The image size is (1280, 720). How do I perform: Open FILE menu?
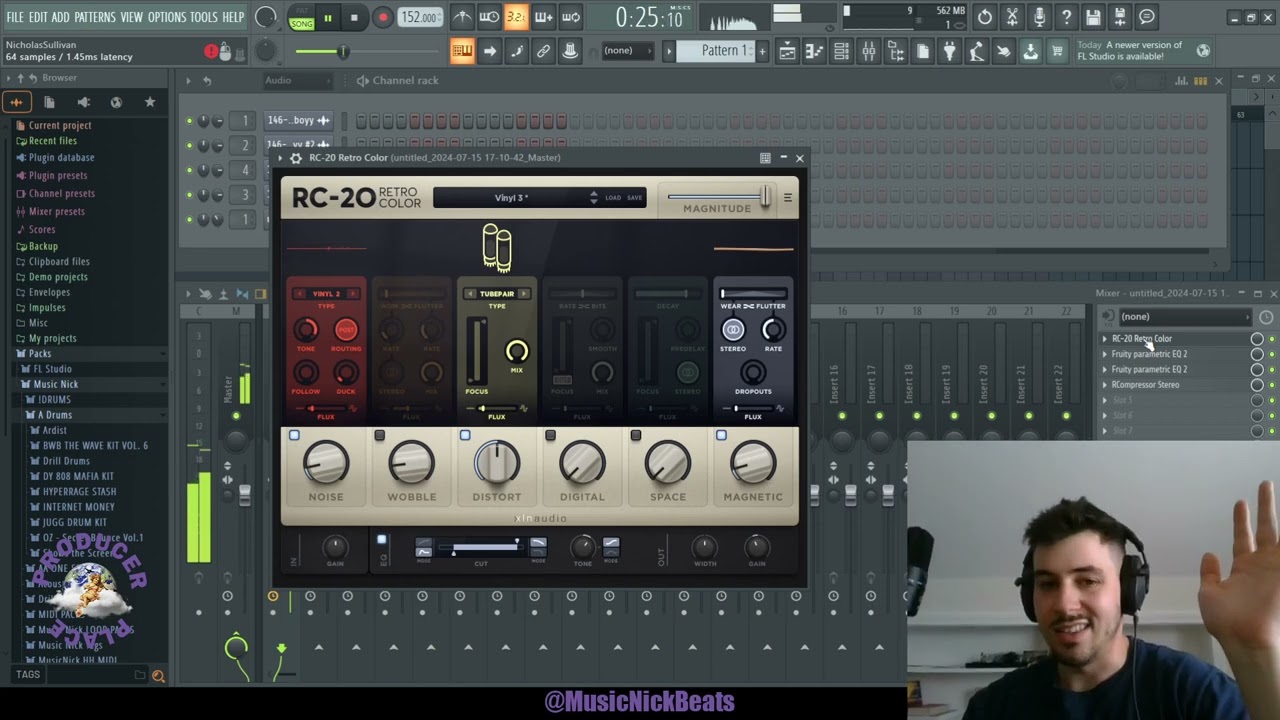pyautogui.click(x=15, y=17)
